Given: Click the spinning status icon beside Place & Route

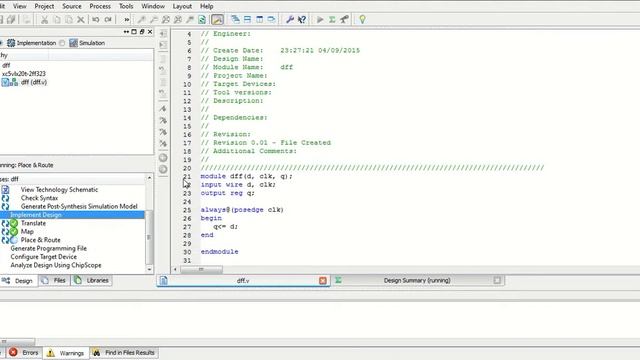Looking at the screenshot, I should click(x=14, y=240).
